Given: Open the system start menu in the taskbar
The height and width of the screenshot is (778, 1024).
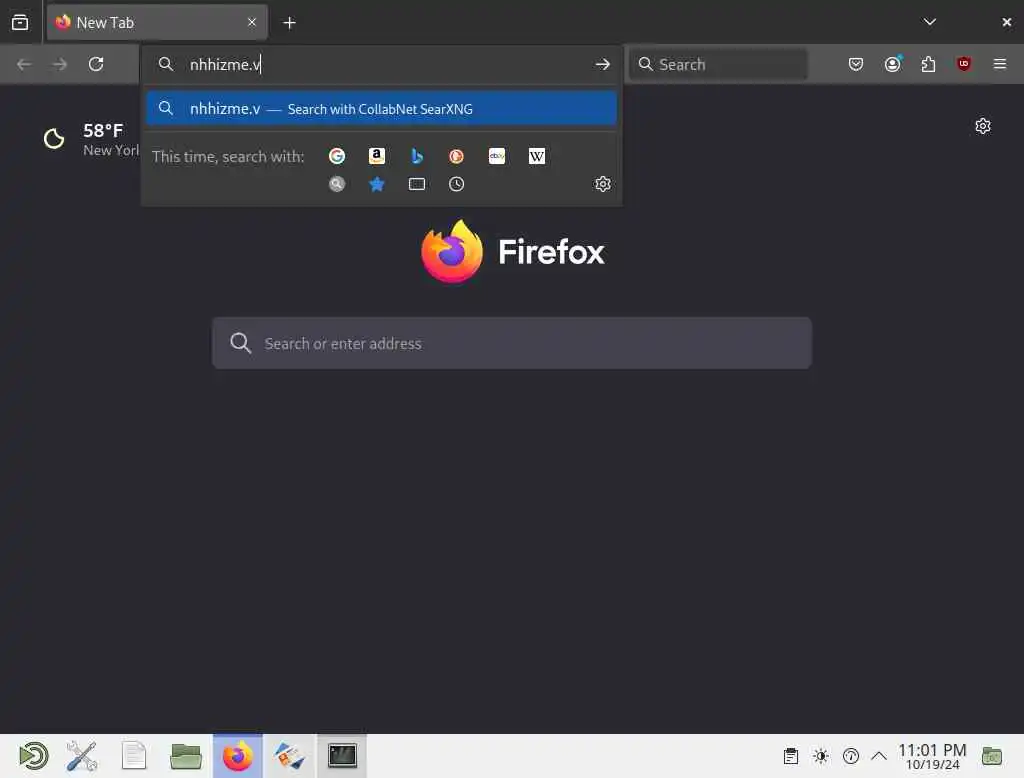Looking at the screenshot, I should tap(33, 756).
